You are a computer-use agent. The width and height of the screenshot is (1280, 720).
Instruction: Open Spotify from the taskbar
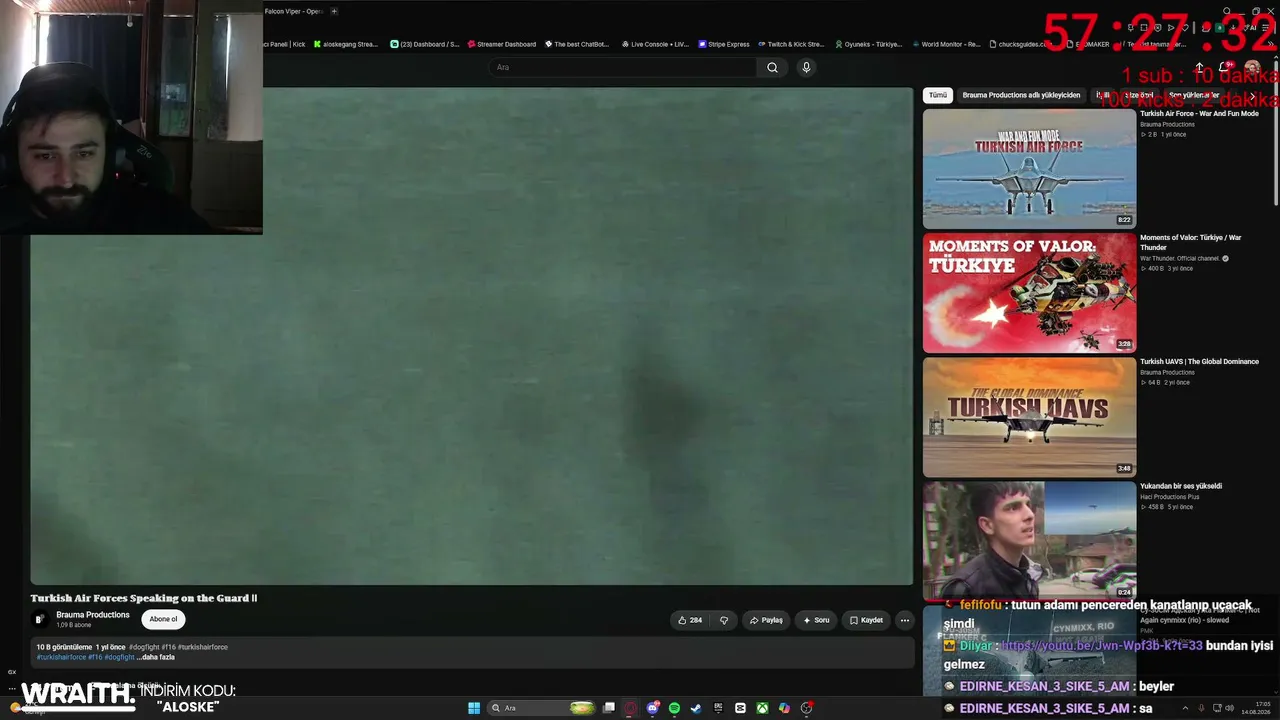coord(675,708)
